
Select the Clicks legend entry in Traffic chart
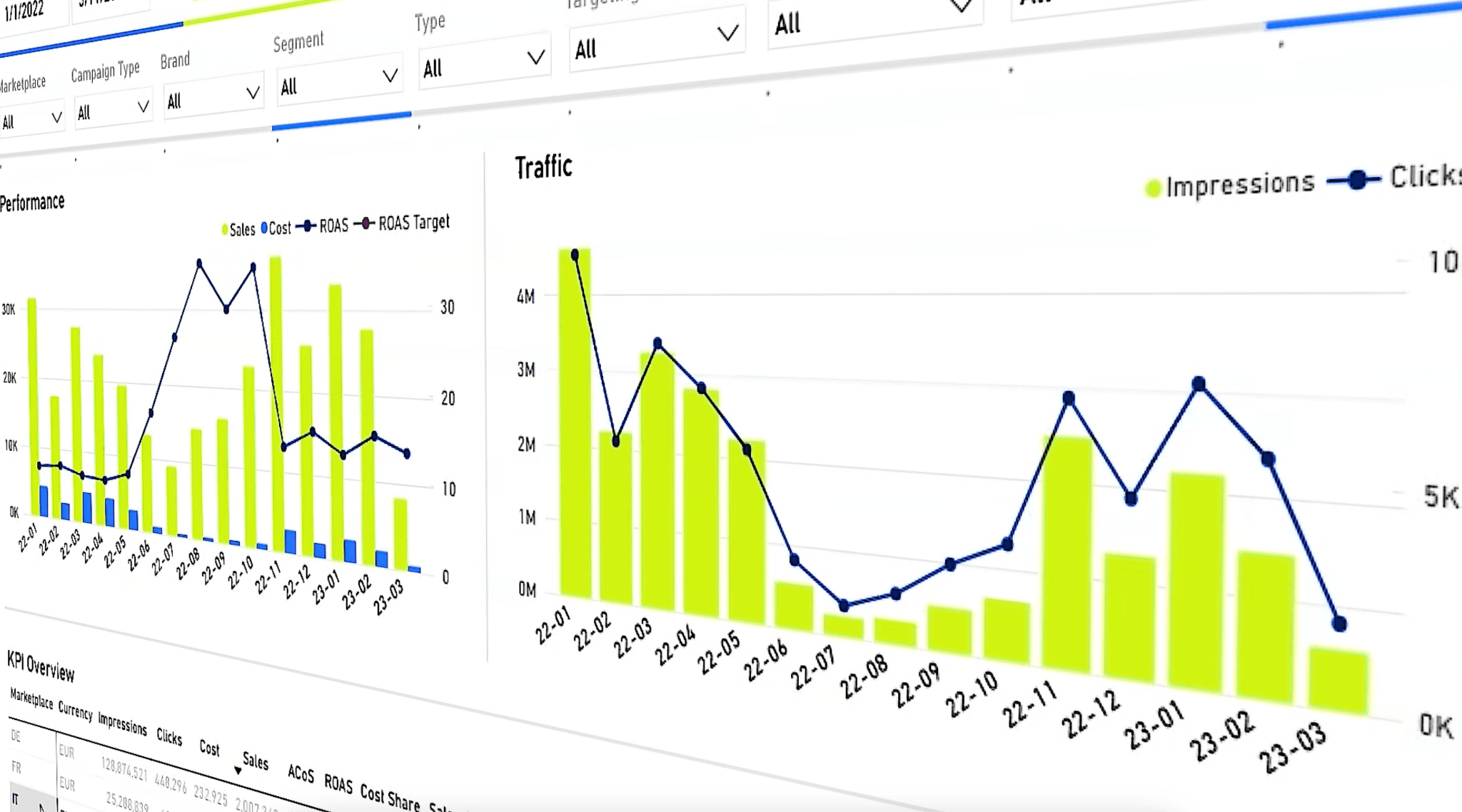tap(1396, 177)
